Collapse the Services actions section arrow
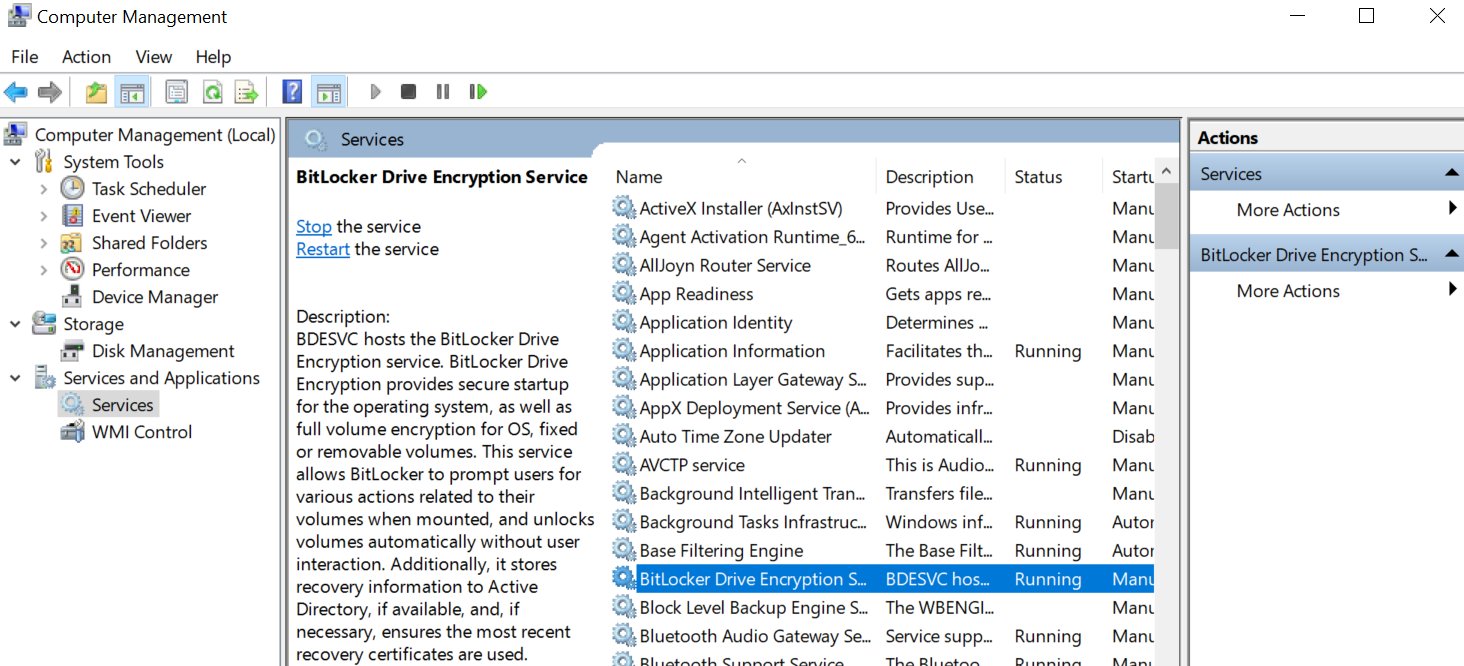Screen dimensions: 1464x666 point(1452,174)
